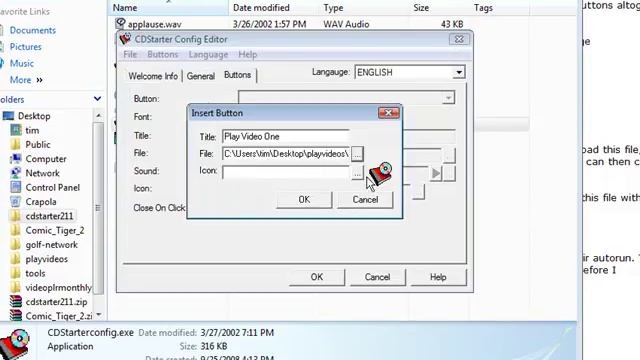Select the golf-network folder
Image resolution: width=640 pixels, height=360 pixels.
[51, 245]
